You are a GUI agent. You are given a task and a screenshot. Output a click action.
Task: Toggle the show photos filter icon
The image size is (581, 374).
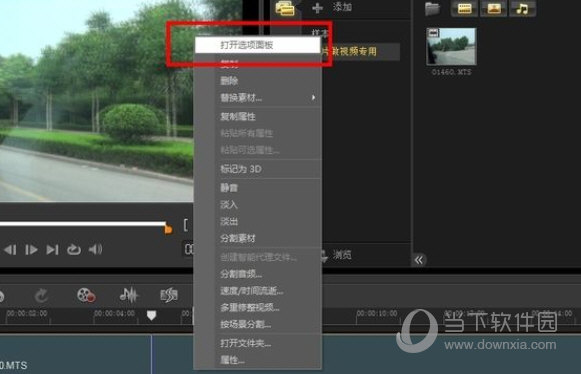(494, 8)
